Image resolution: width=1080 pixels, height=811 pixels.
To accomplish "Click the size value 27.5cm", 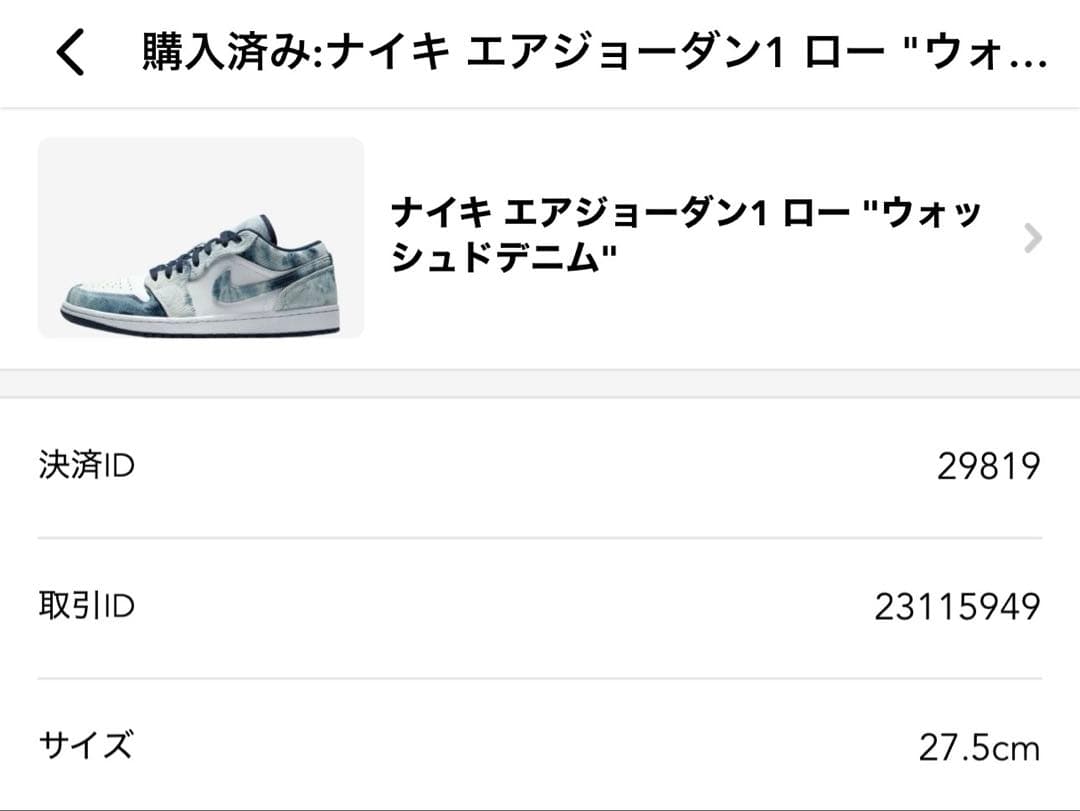I will click(x=979, y=747).
